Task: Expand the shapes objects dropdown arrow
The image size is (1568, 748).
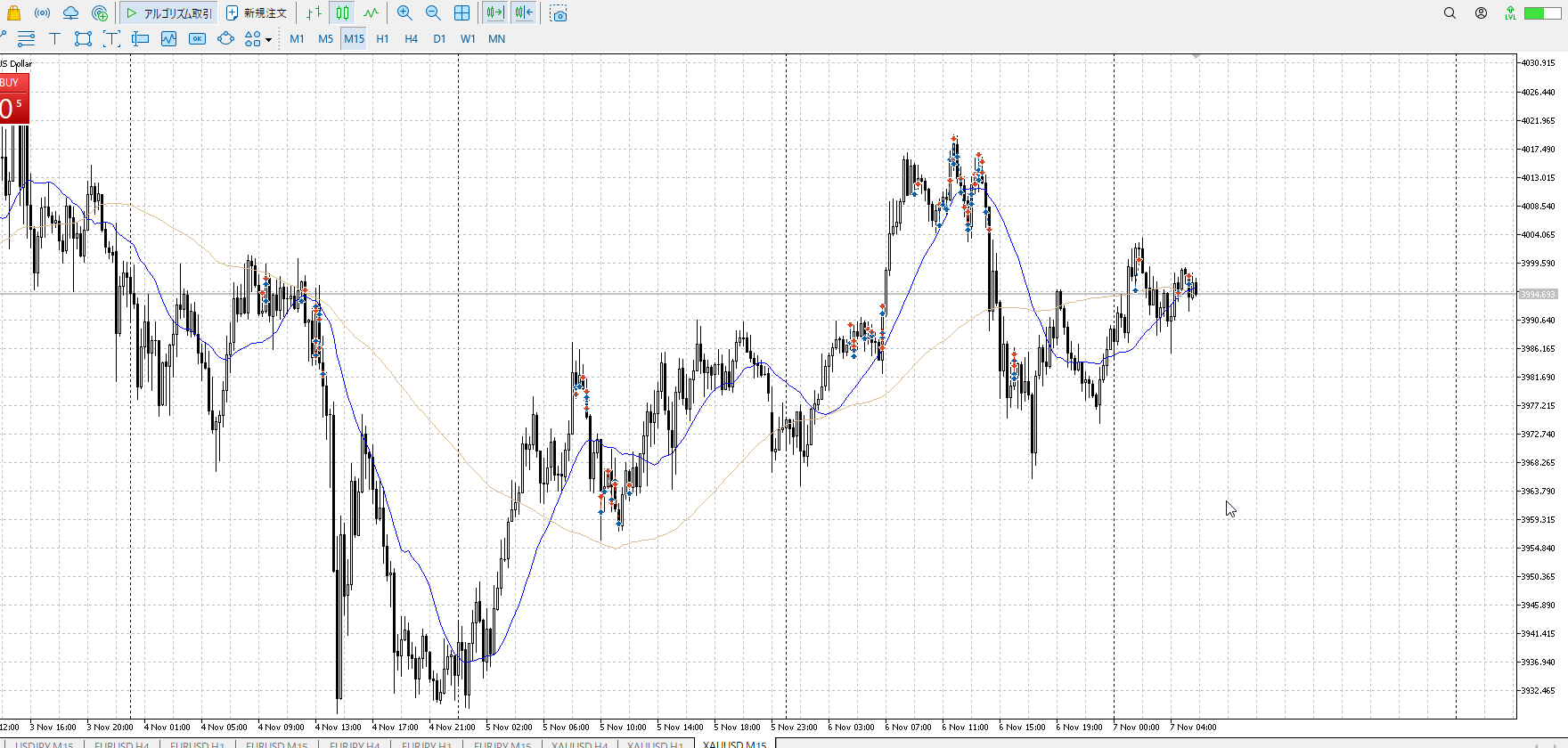Action: pos(268,40)
